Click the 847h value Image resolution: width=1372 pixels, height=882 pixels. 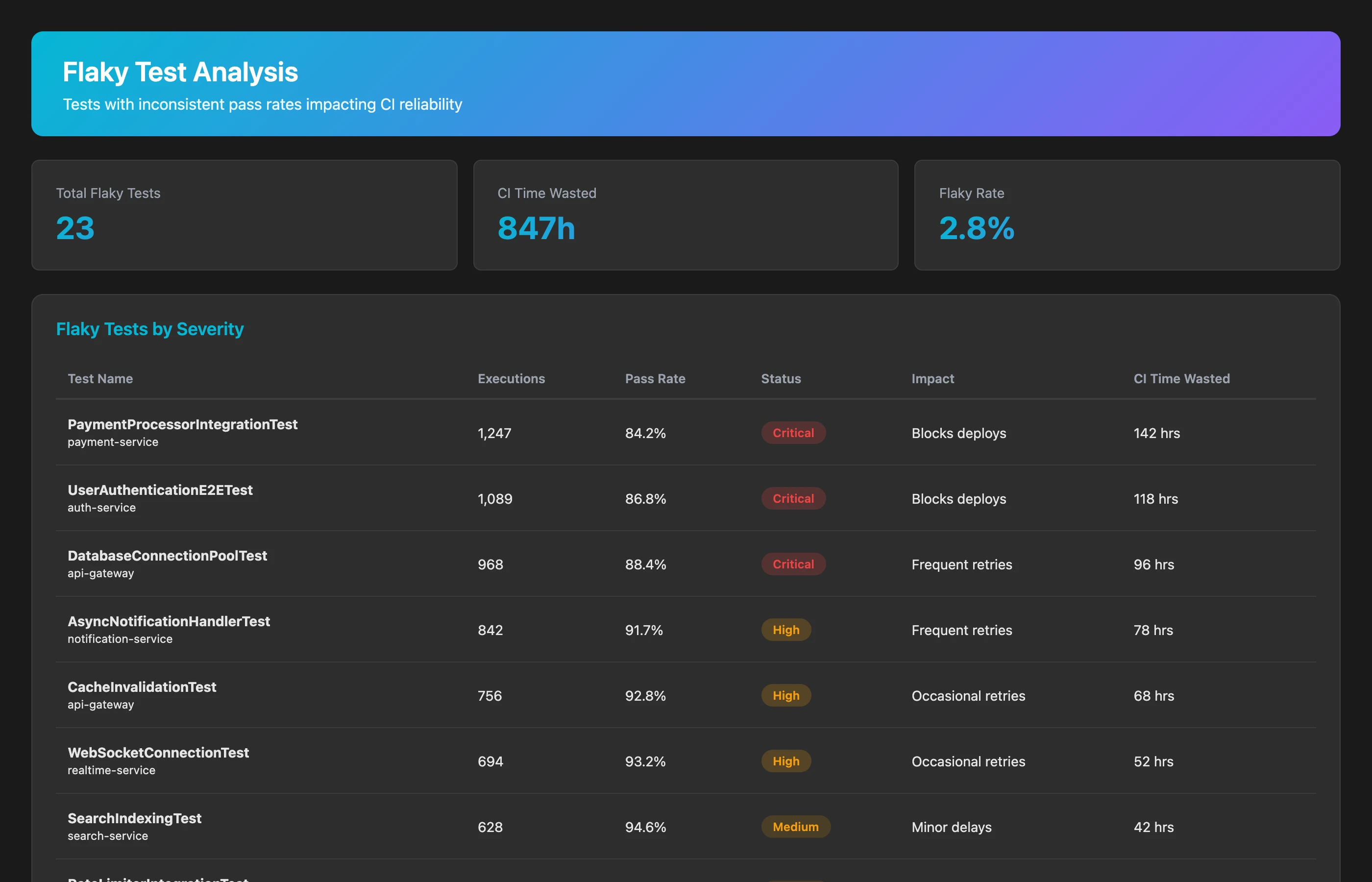(x=537, y=228)
